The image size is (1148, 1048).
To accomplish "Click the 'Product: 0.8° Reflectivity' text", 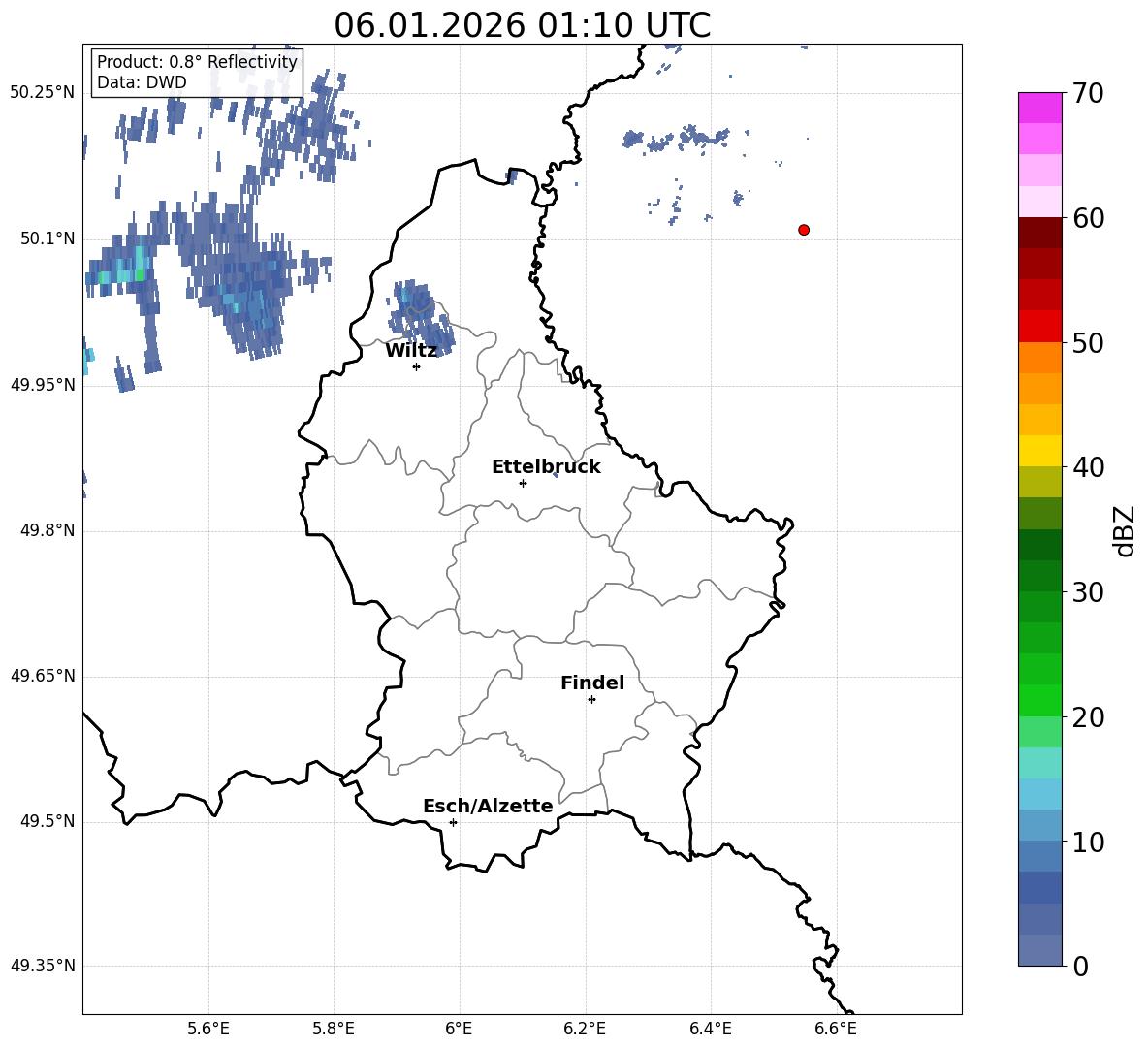I will pos(197,61).
